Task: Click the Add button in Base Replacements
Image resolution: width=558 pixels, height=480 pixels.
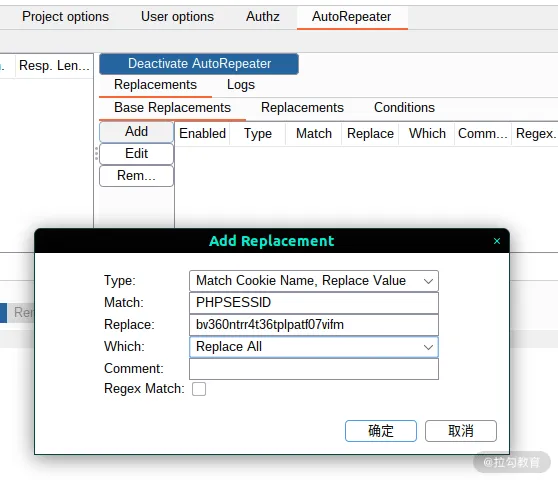Action: click(x=136, y=132)
